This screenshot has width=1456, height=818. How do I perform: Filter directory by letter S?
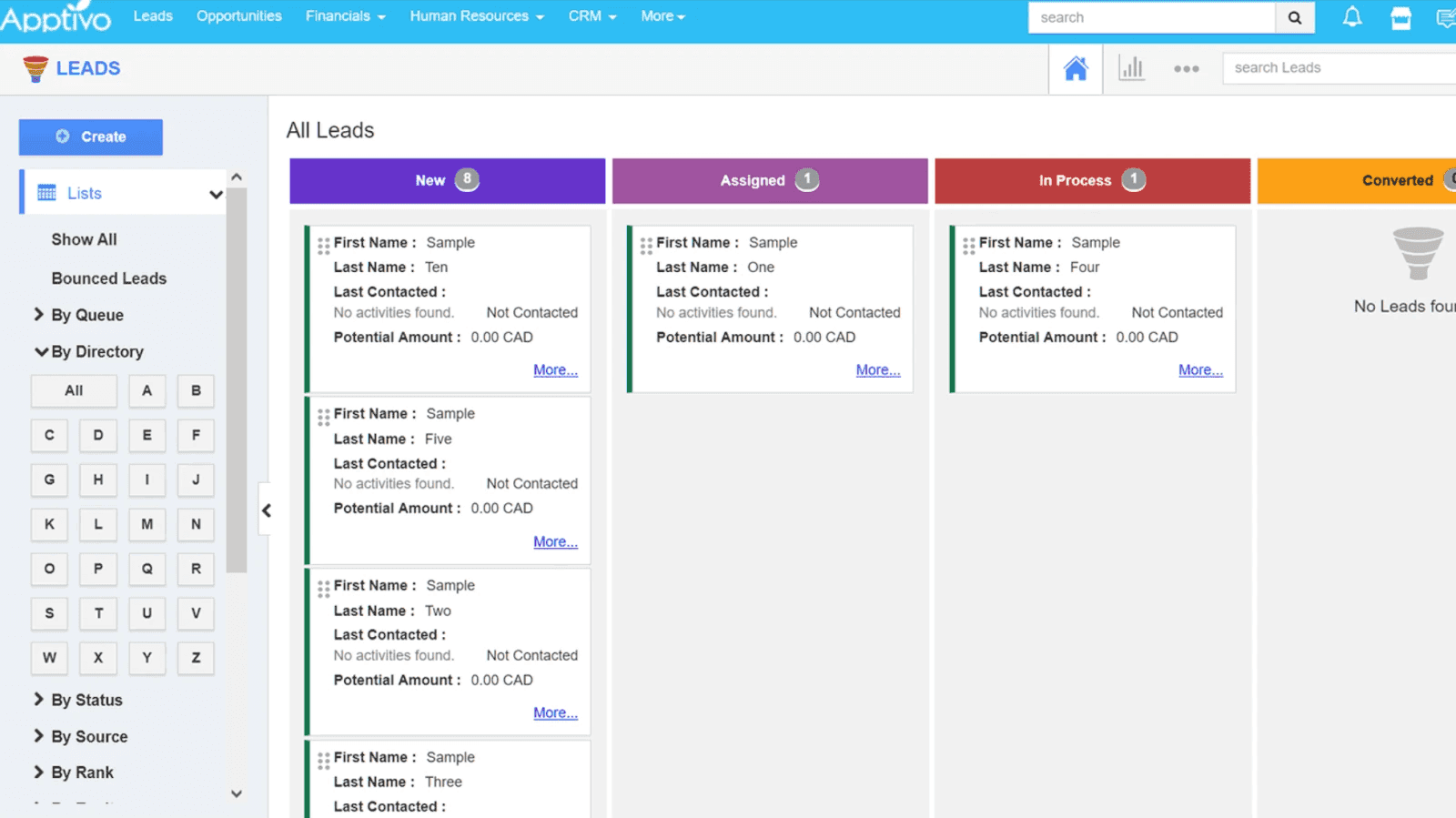[x=49, y=613]
